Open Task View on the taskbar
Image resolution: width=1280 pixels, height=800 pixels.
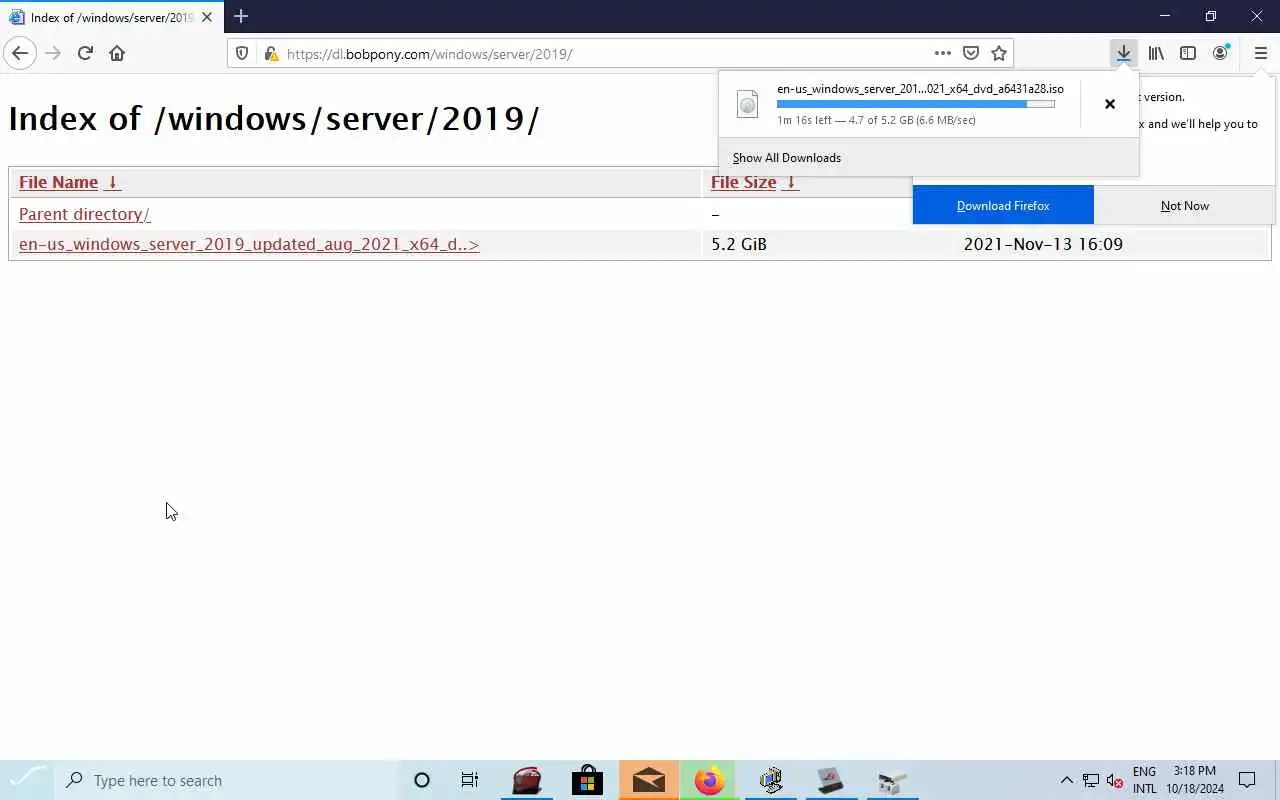[x=469, y=780]
